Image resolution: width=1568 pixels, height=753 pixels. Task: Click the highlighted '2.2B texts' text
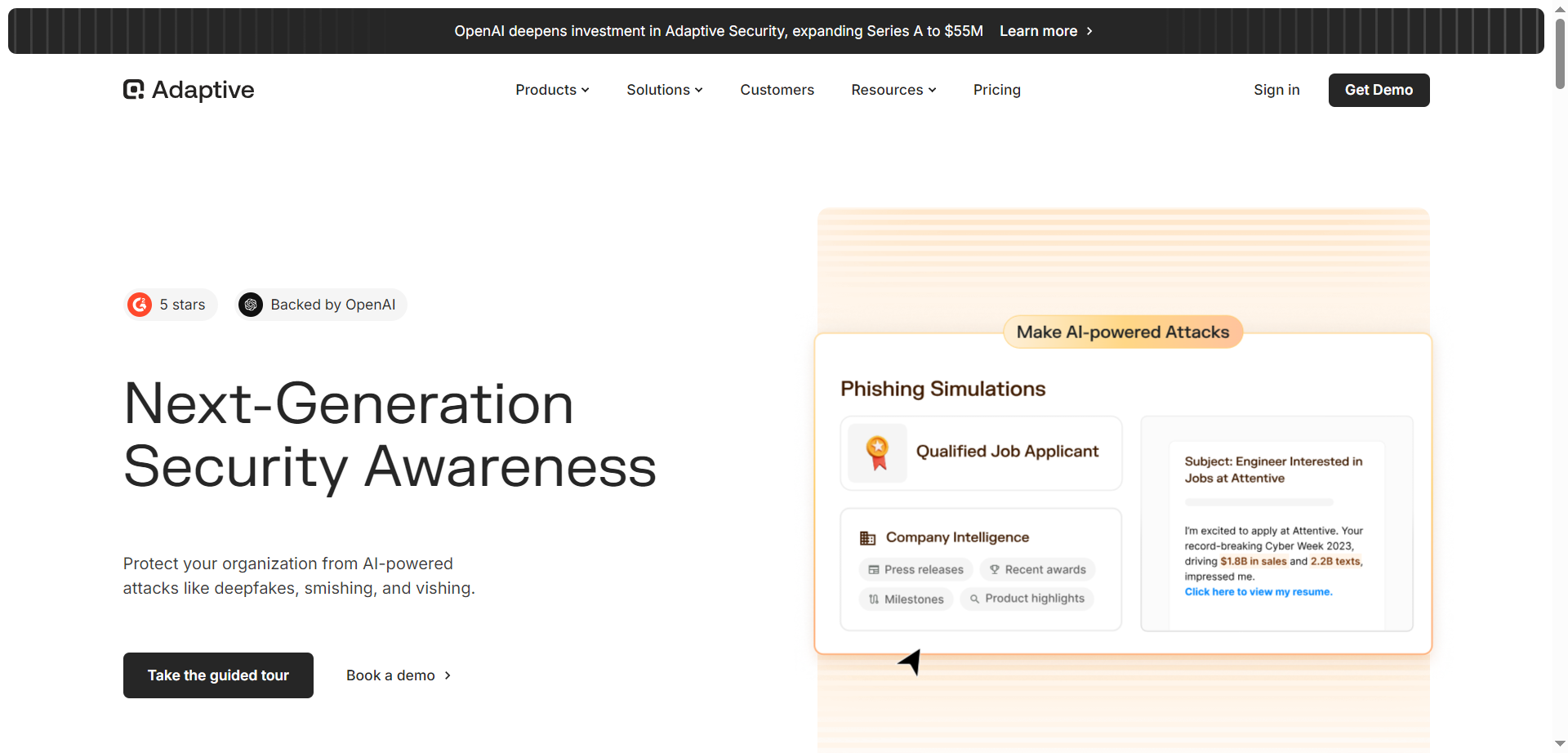click(1336, 562)
